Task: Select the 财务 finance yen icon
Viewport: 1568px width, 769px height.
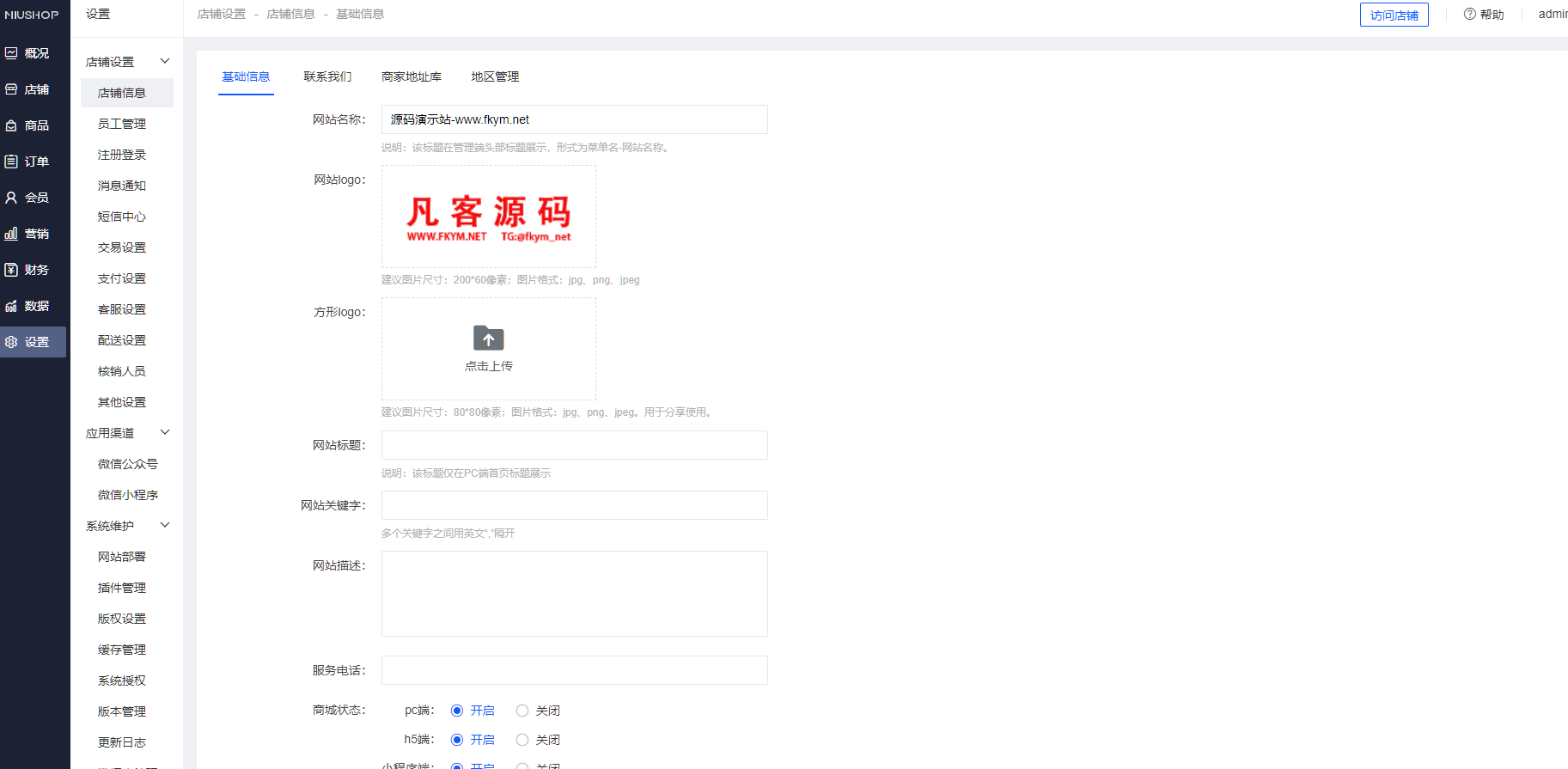Action: coord(11,270)
